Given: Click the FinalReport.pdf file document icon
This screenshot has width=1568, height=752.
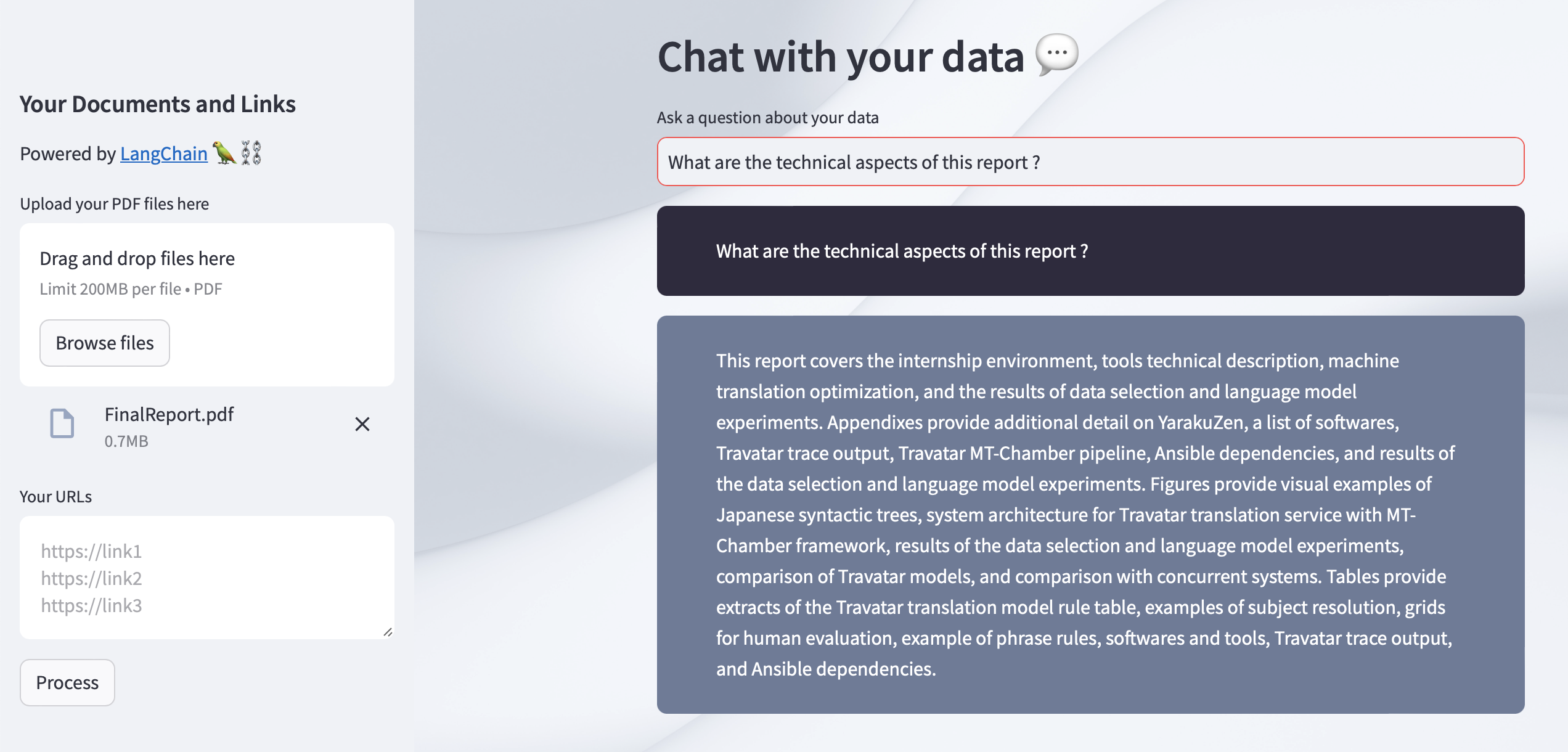Looking at the screenshot, I should pos(62,424).
